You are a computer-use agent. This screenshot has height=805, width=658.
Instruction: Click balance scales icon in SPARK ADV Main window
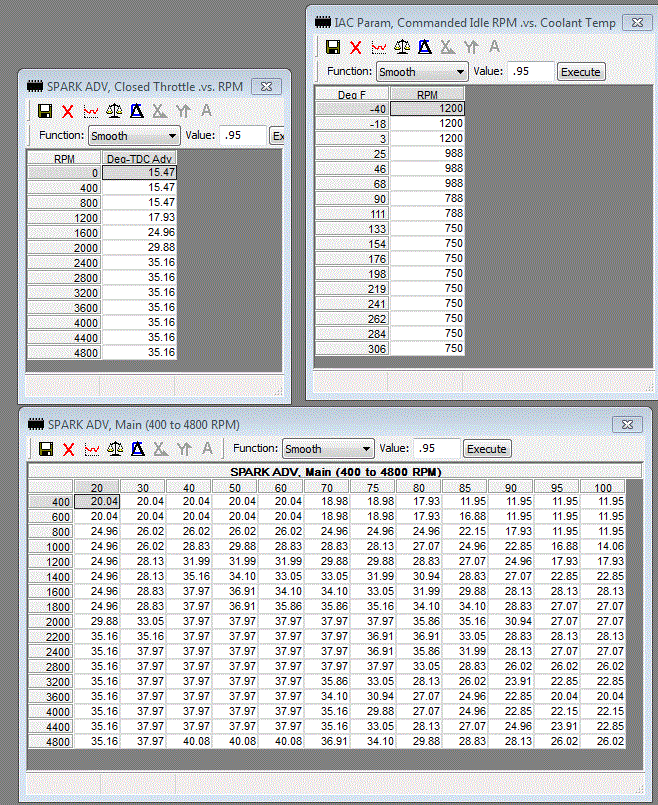(x=114, y=449)
